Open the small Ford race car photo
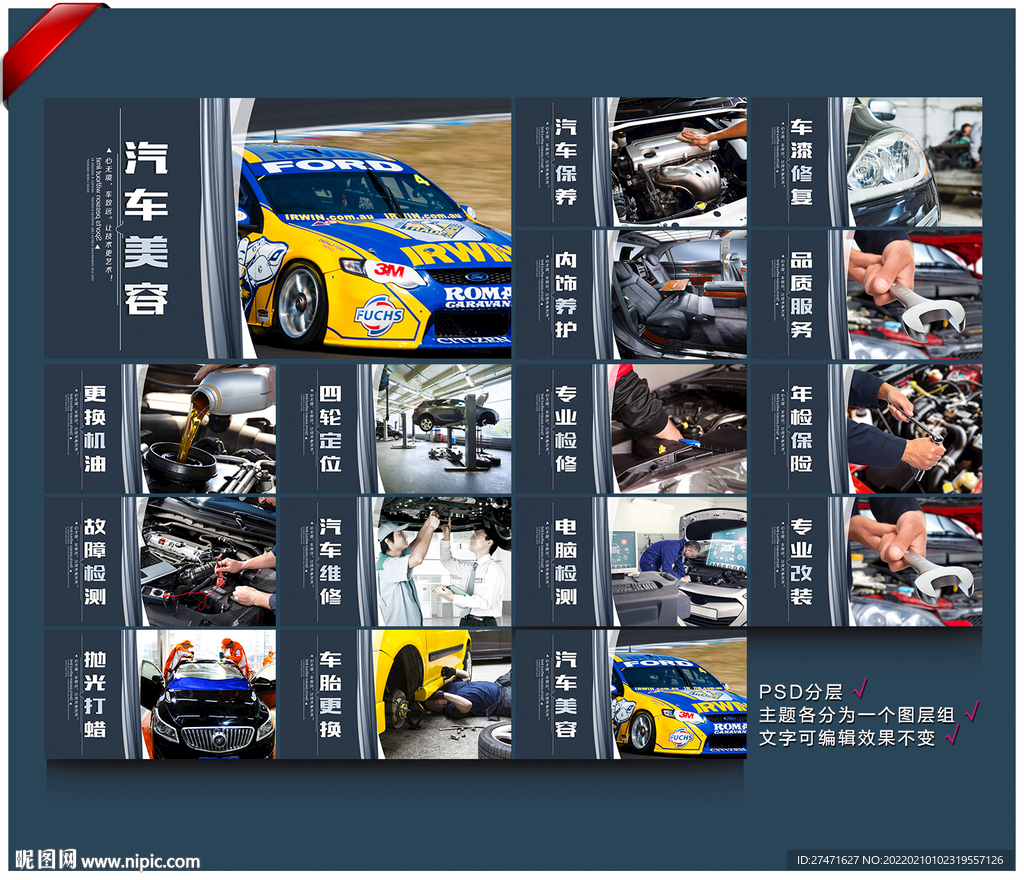This screenshot has width=1024, height=880. coord(679,695)
